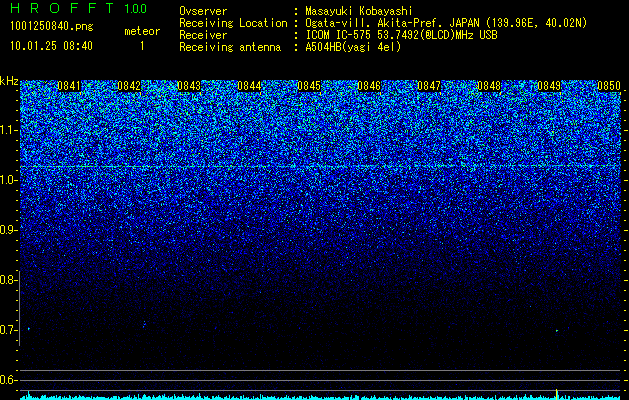This screenshot has width=629, height=400.
Task: Click the Receiving Location label
Action: click(233, 23)
